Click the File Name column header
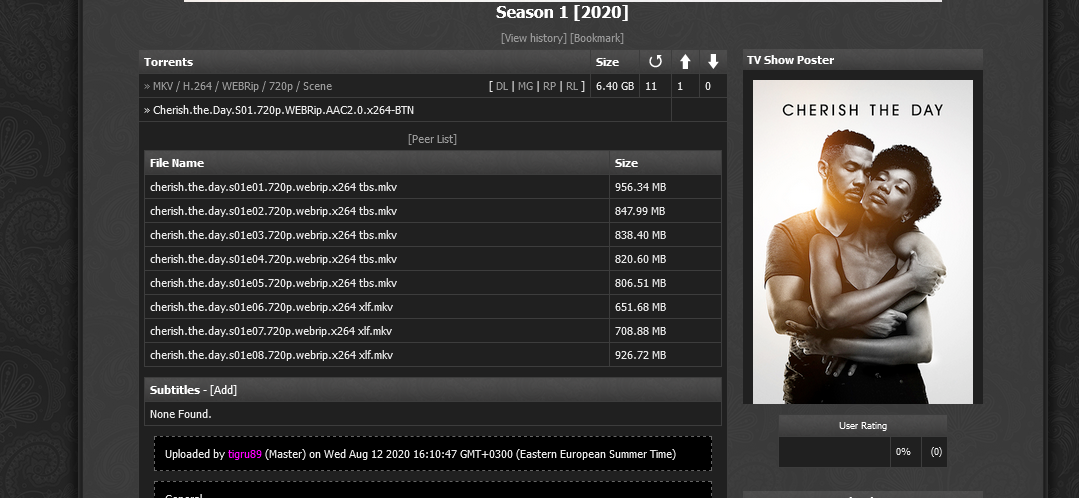The height and width of the screenshot is (498, 1079). tap(177, 163)
